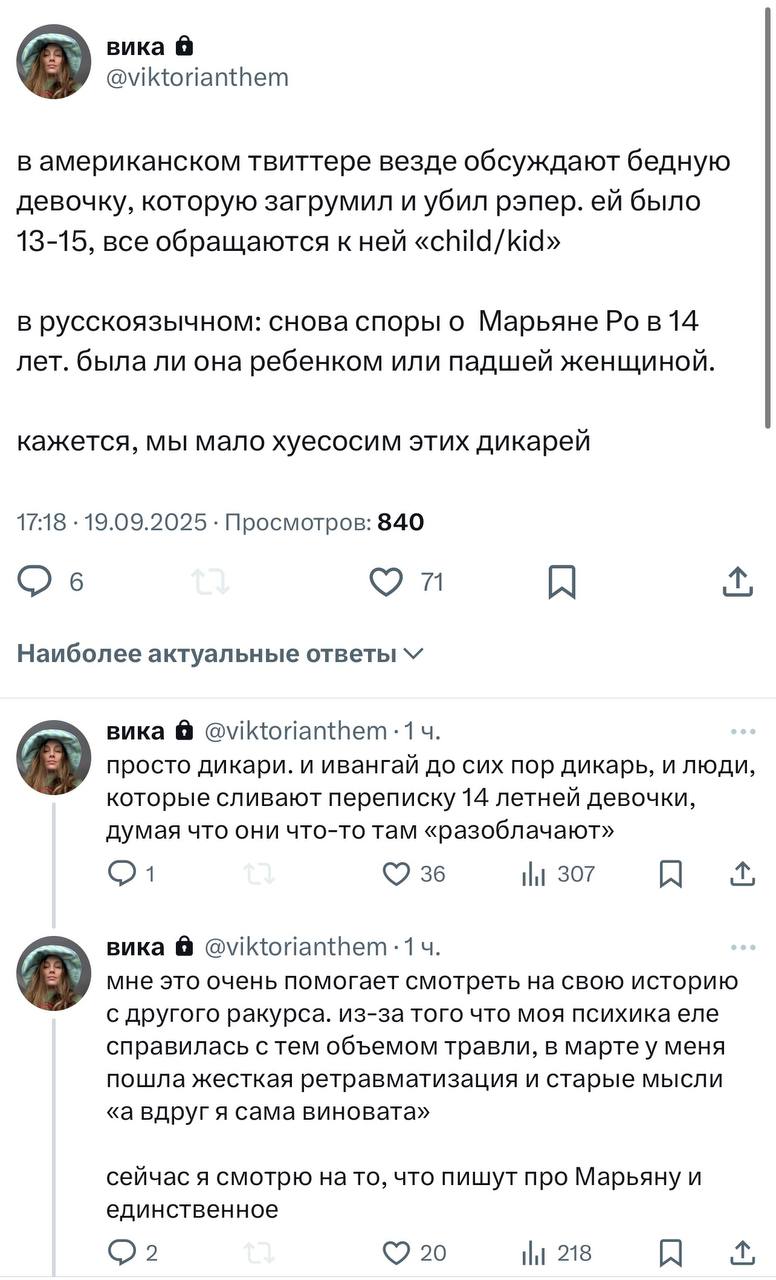Share the first reply

(x=742, y=874)
